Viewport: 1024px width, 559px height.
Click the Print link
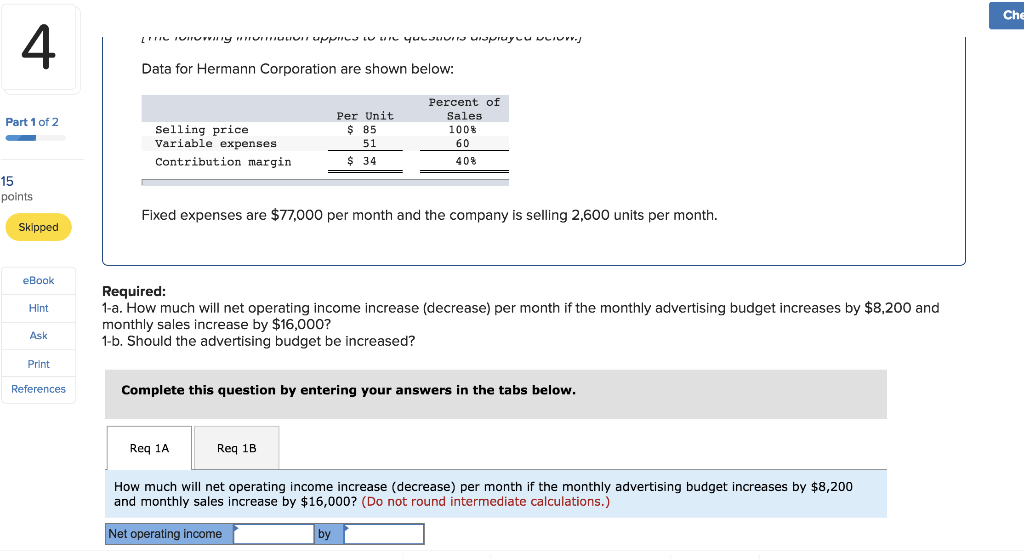point(39,364)
